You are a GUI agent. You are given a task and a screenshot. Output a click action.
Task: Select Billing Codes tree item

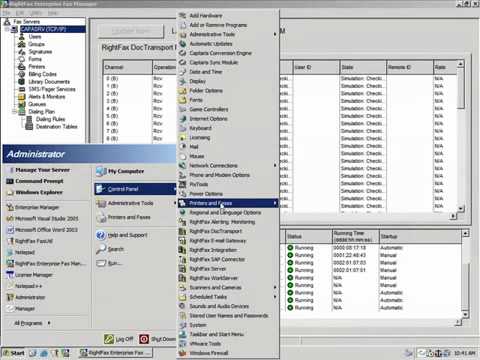42,74
